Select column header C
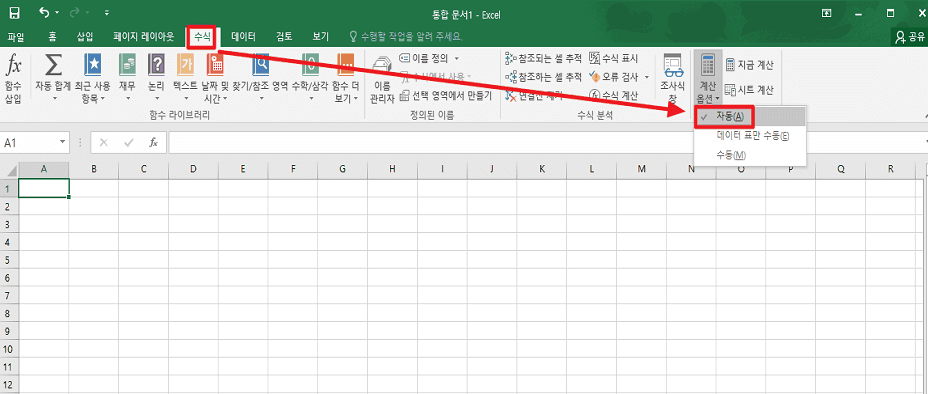 pos(143,169)
